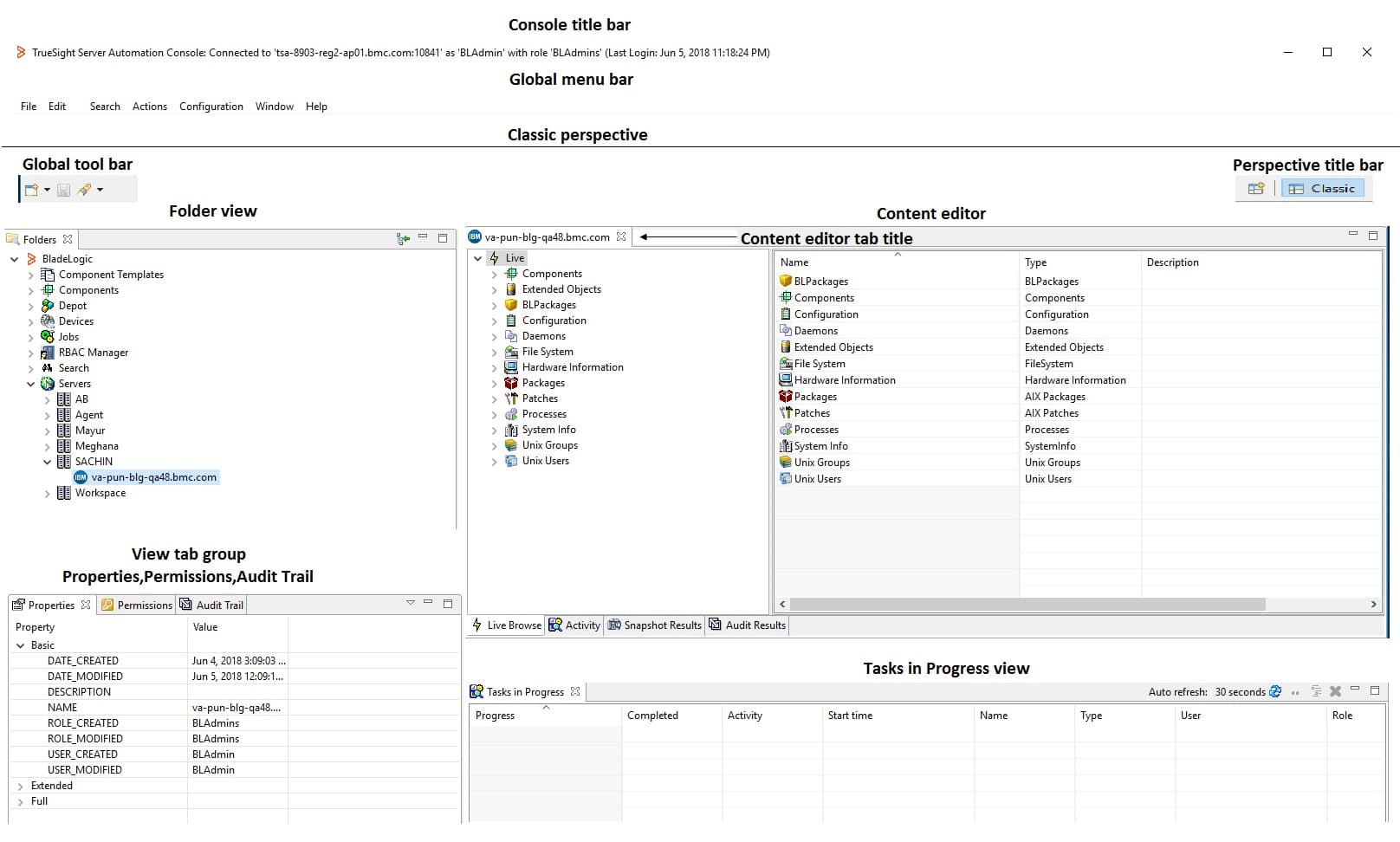Switch to the Permissions tab
This screenshot has width=1400, height=842.
pos(136,606)
